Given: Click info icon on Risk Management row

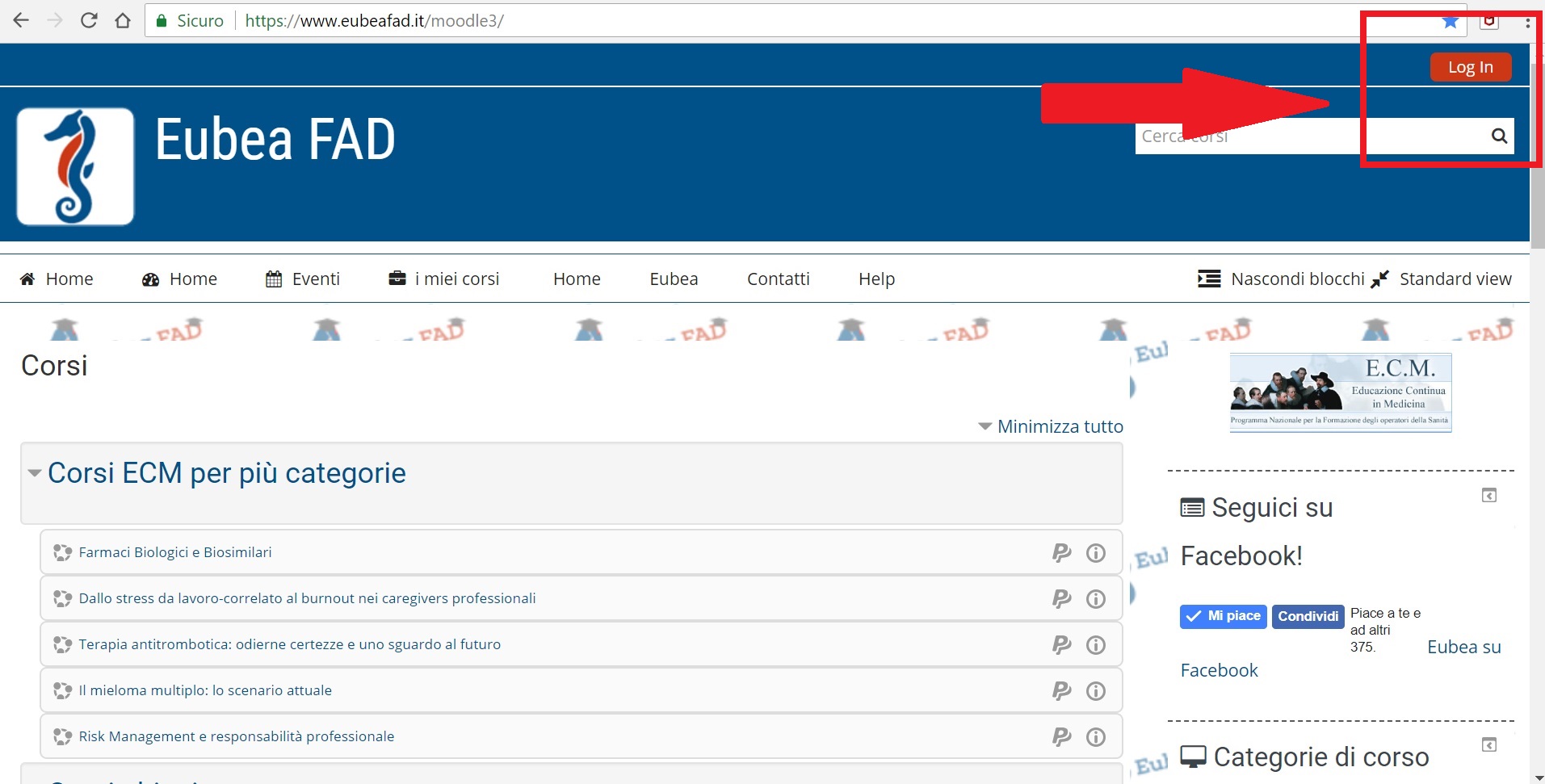Looking at the screenshot, I should pos(1096,737).
